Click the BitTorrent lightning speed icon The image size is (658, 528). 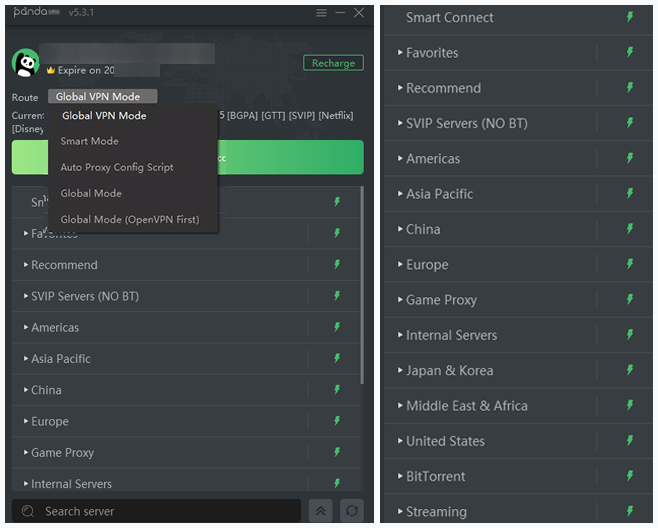pos(630,476)
